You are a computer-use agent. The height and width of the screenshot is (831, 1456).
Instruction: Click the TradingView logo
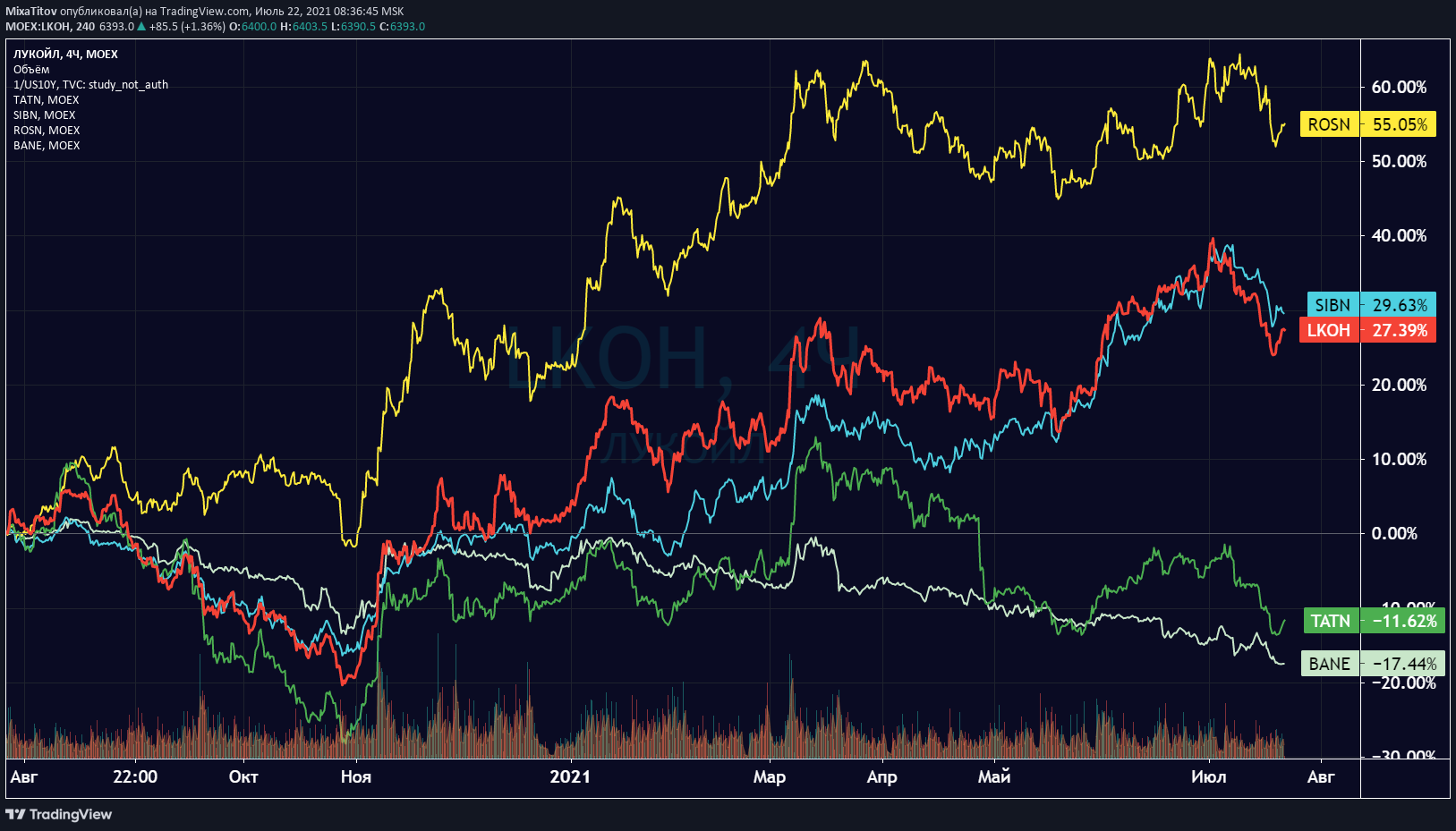[59, 814]
